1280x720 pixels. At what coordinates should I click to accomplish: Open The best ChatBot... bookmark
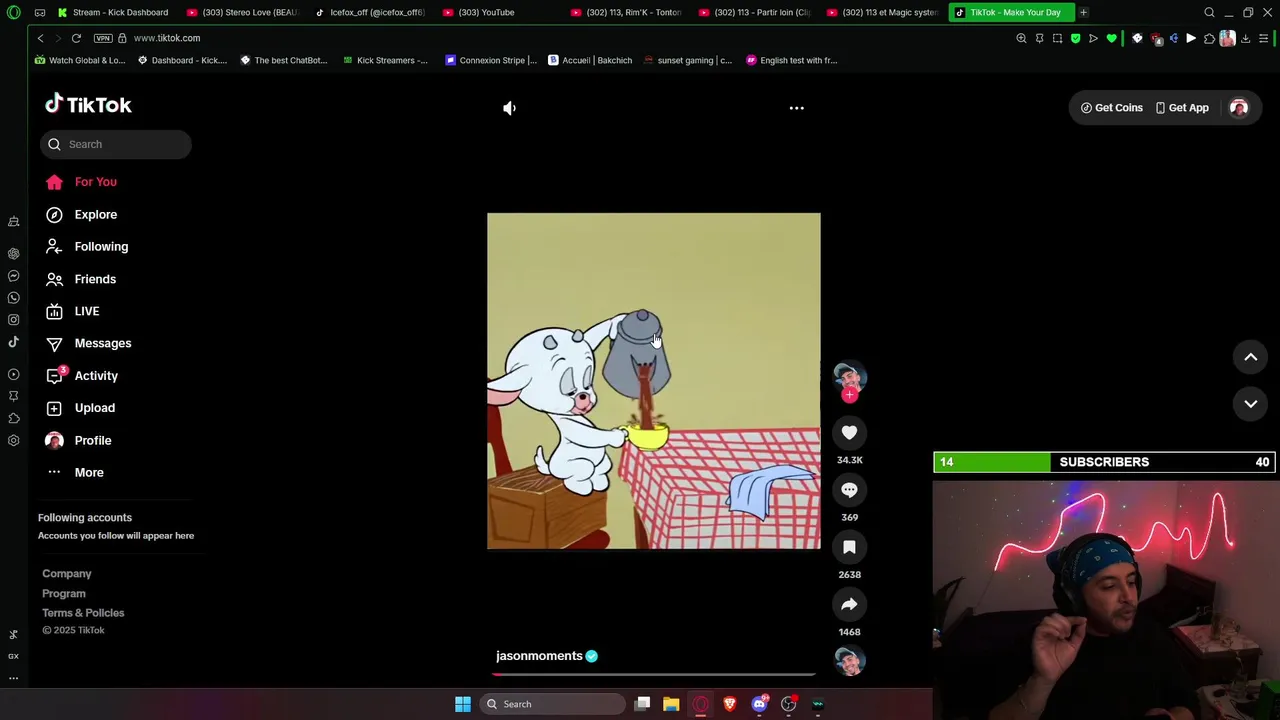(284, 60)
